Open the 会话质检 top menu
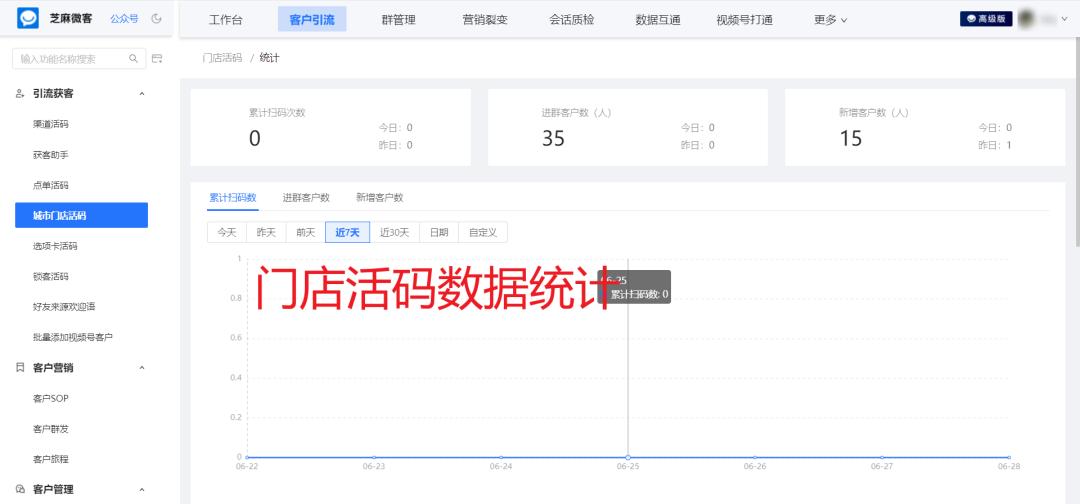The height and width of the screenshot is (504, 1080). tap(572, 20)
